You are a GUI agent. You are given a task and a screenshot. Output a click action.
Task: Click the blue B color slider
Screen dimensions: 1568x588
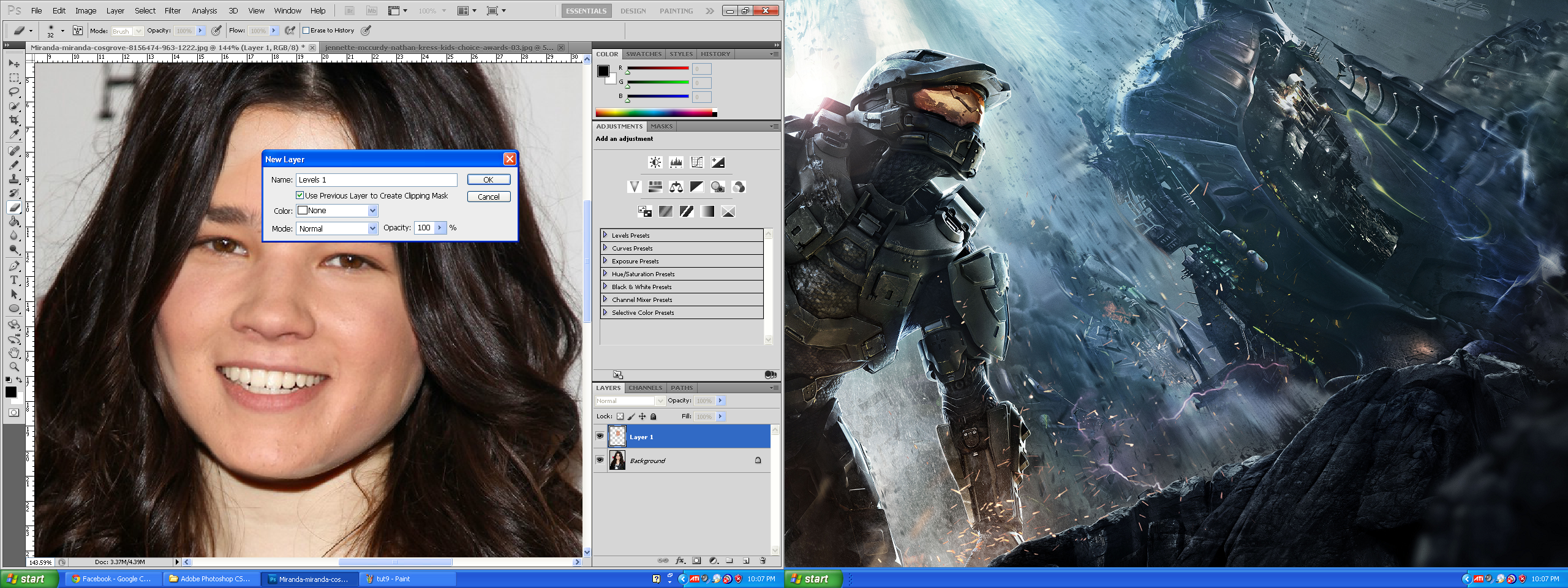click(x=658, y=96)
